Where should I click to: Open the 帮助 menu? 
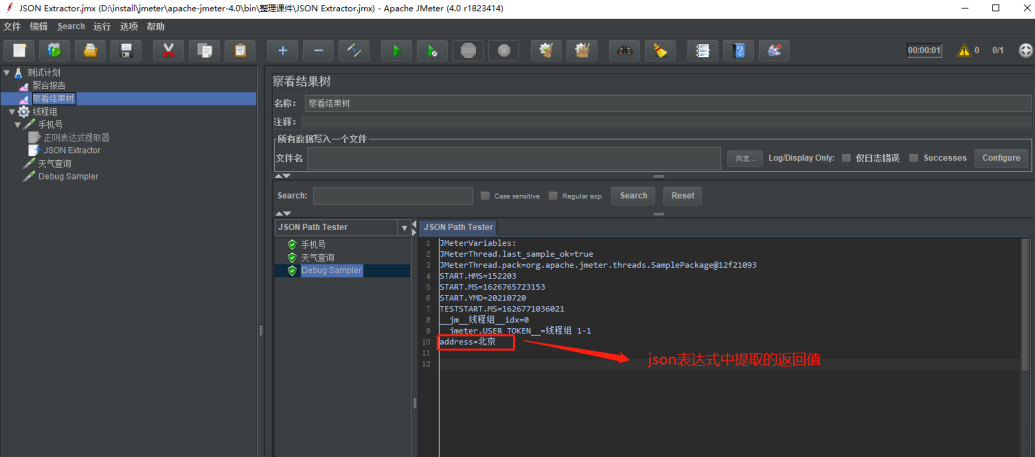coord(156,26)
